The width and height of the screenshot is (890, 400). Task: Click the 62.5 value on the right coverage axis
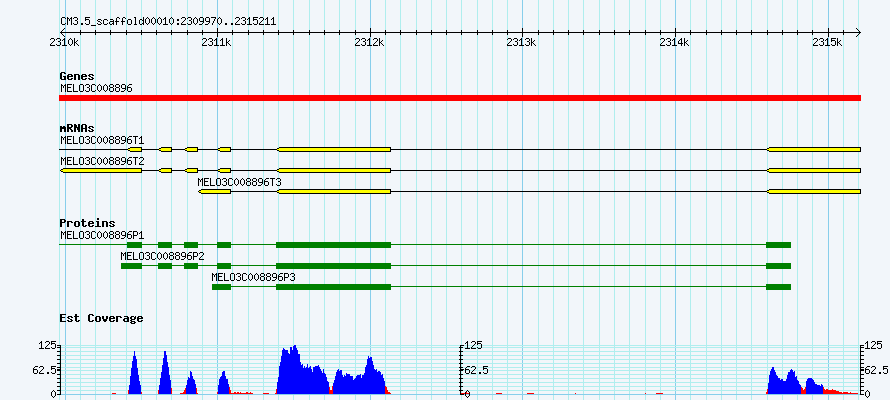pos(877,370)
